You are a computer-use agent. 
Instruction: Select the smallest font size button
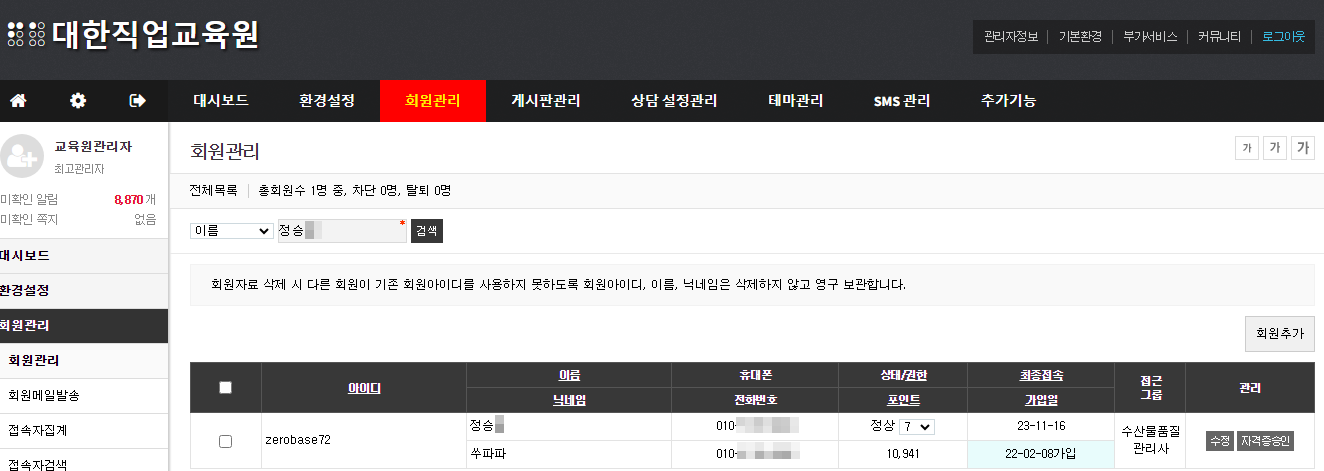(1247, 149)
